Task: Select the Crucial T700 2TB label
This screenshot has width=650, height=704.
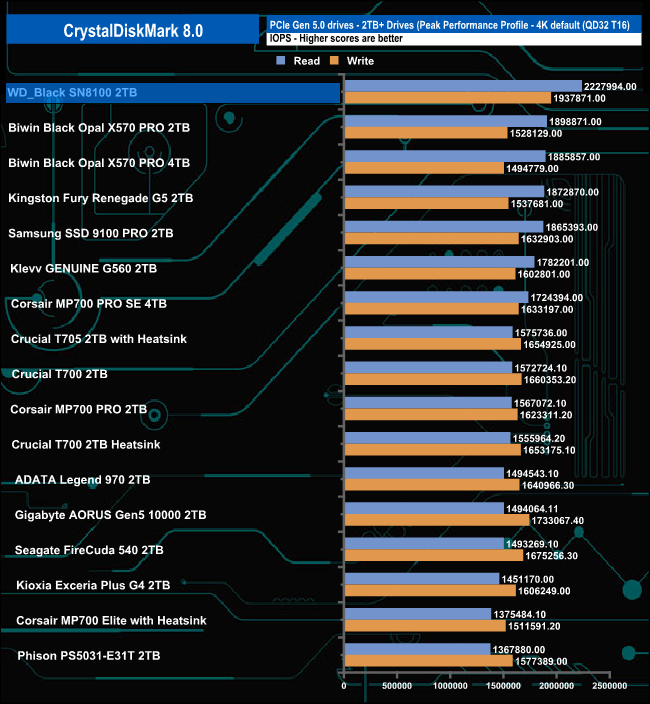Action: [x=60, y=374]
